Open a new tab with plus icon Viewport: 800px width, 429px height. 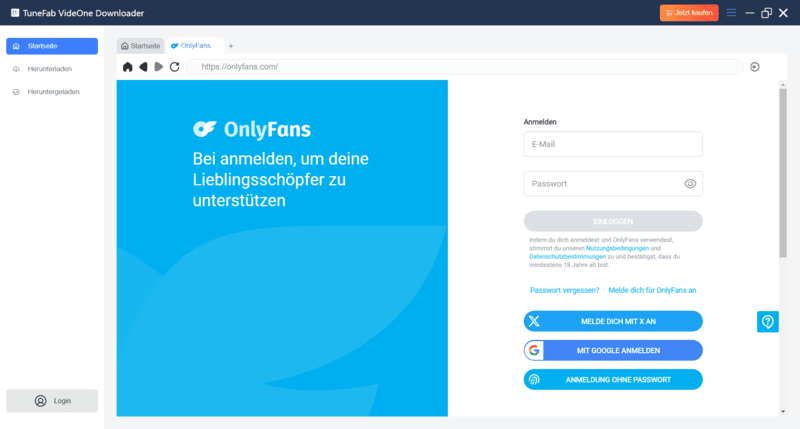point(231,46)
